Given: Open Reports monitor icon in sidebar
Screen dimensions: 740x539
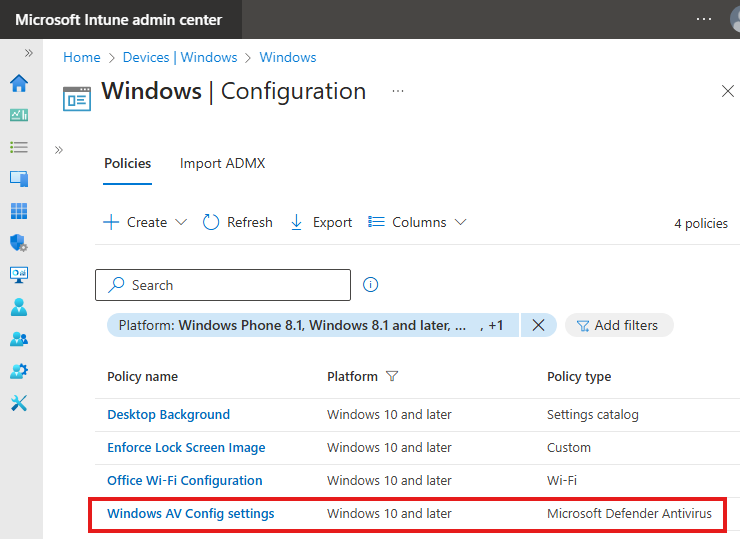Looking at the screenshot, I should click(19, 275).
